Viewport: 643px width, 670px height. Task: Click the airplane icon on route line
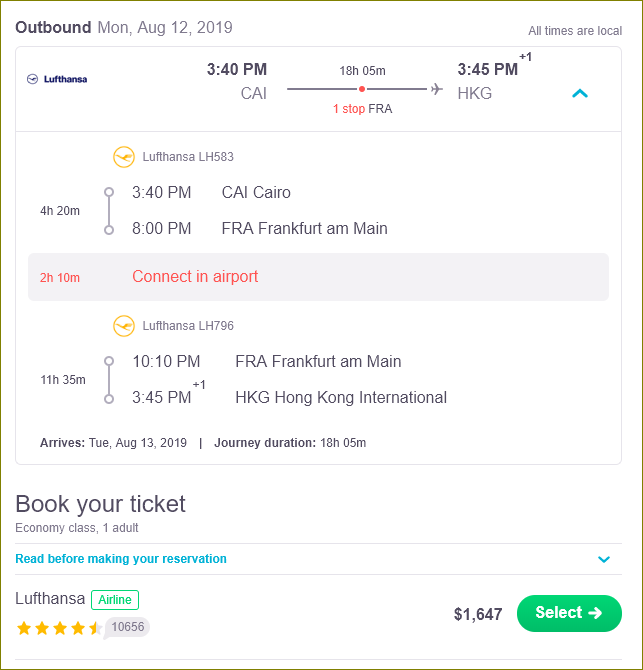[x=437, y=89]
